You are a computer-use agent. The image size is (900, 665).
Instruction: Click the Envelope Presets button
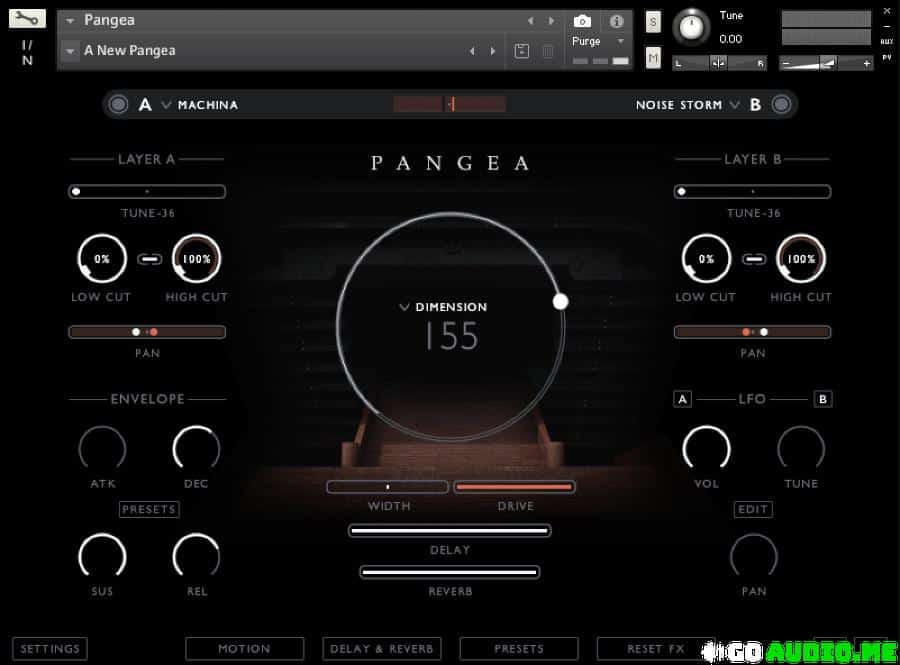pyautogui.click(x=149, y=509)
